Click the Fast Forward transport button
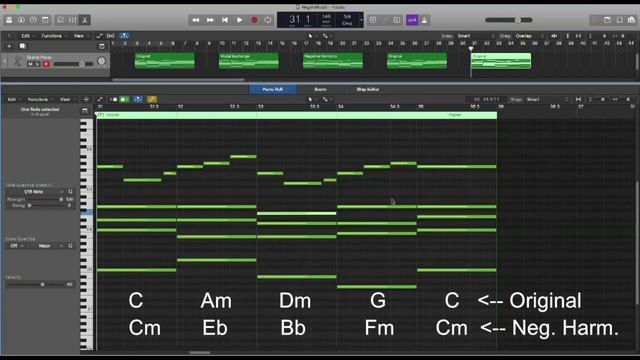 210,20
